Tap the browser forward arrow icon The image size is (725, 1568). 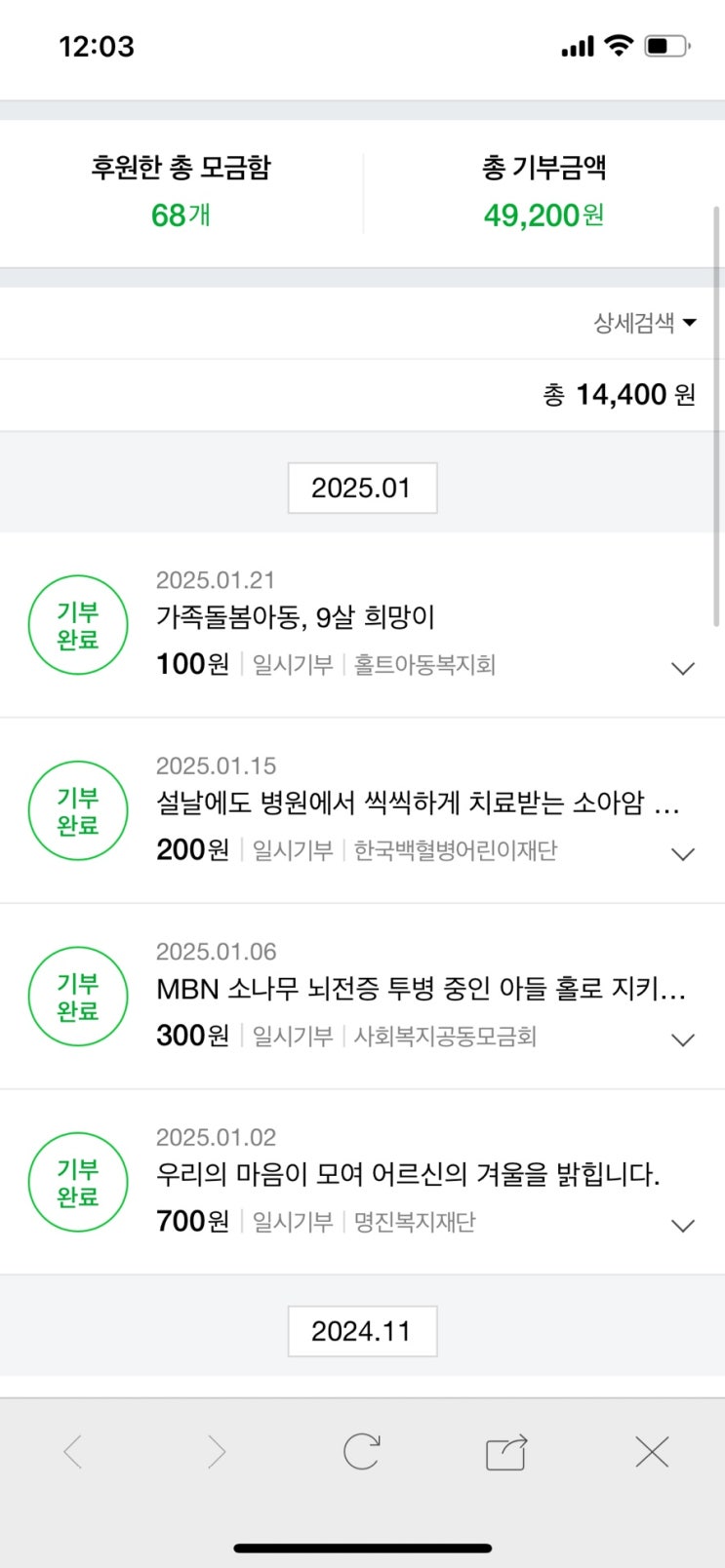coord(217,1452)
